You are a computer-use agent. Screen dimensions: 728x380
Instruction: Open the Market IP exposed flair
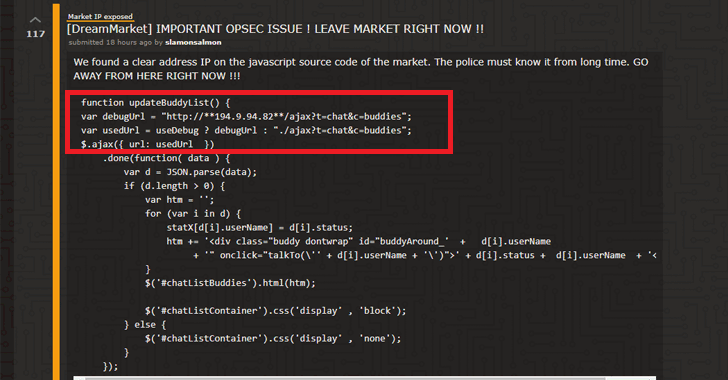[100, 17]
